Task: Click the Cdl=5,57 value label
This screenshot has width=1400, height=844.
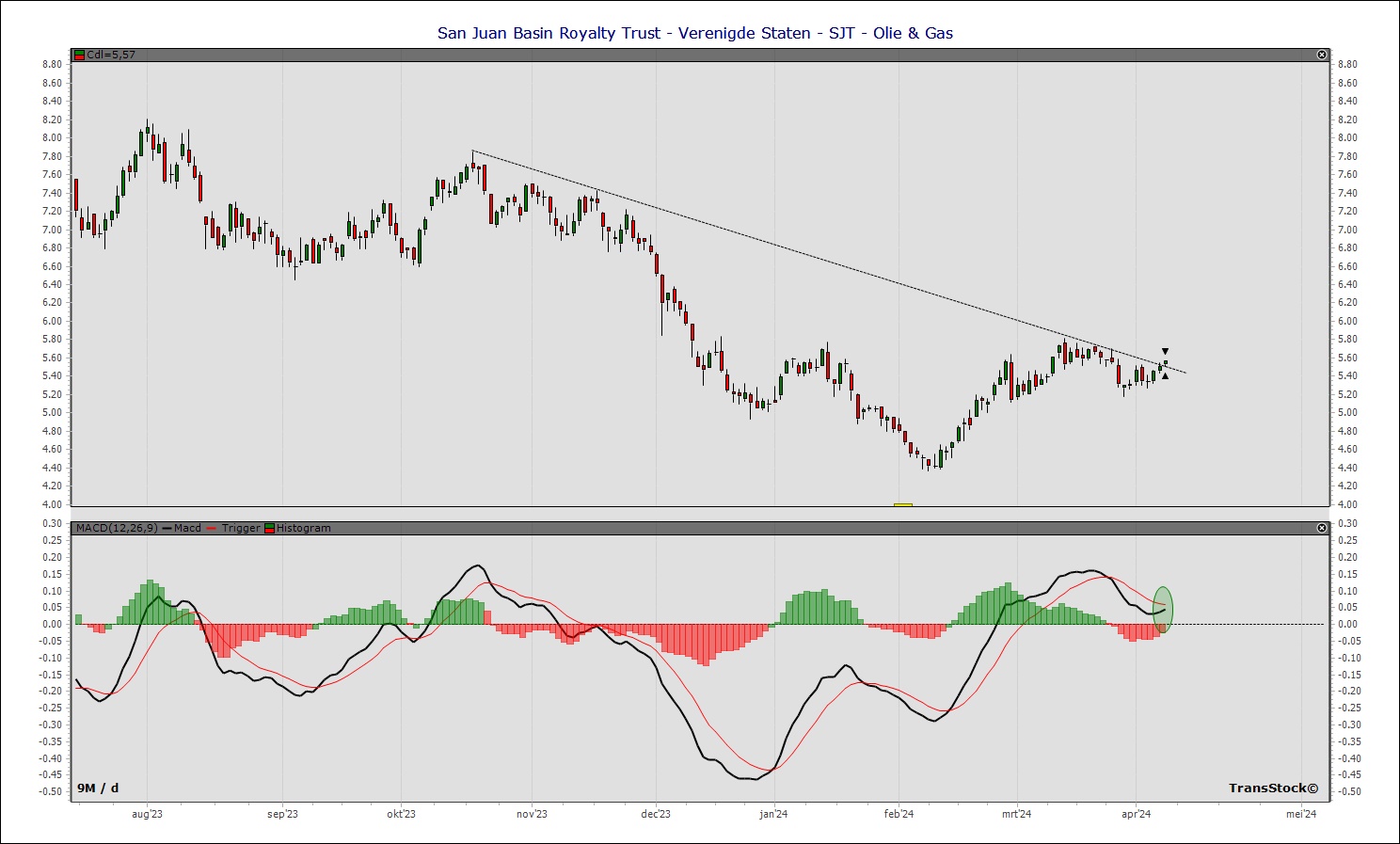Action: tap(111, 55)
